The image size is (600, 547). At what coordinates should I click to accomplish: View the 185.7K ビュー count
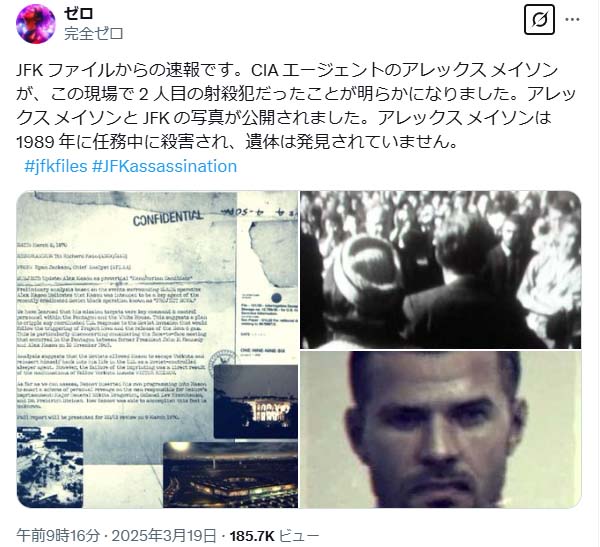click(x=274, y=536)
